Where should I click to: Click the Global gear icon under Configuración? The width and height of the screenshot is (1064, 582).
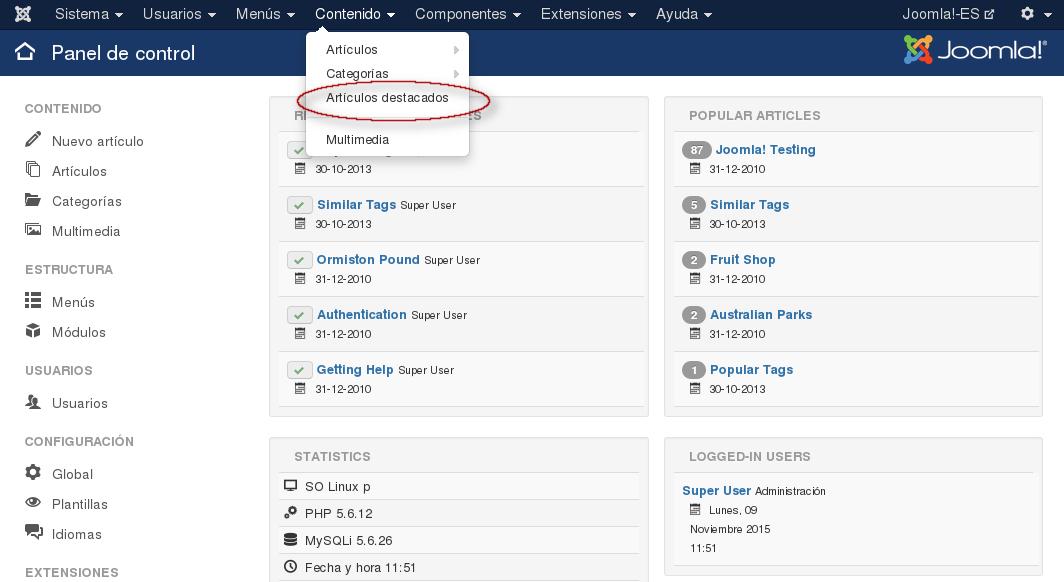tap(33, 473)
